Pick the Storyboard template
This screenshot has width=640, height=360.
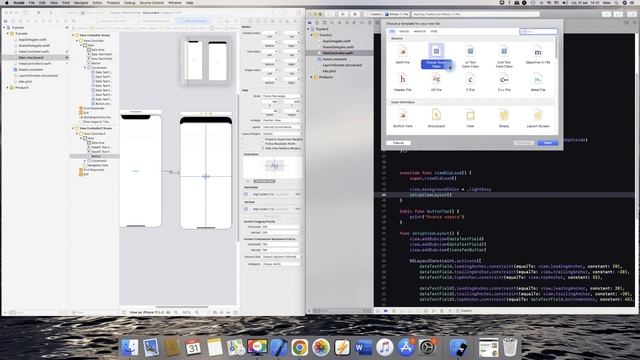pyautogui.click(x=436, y=118)
